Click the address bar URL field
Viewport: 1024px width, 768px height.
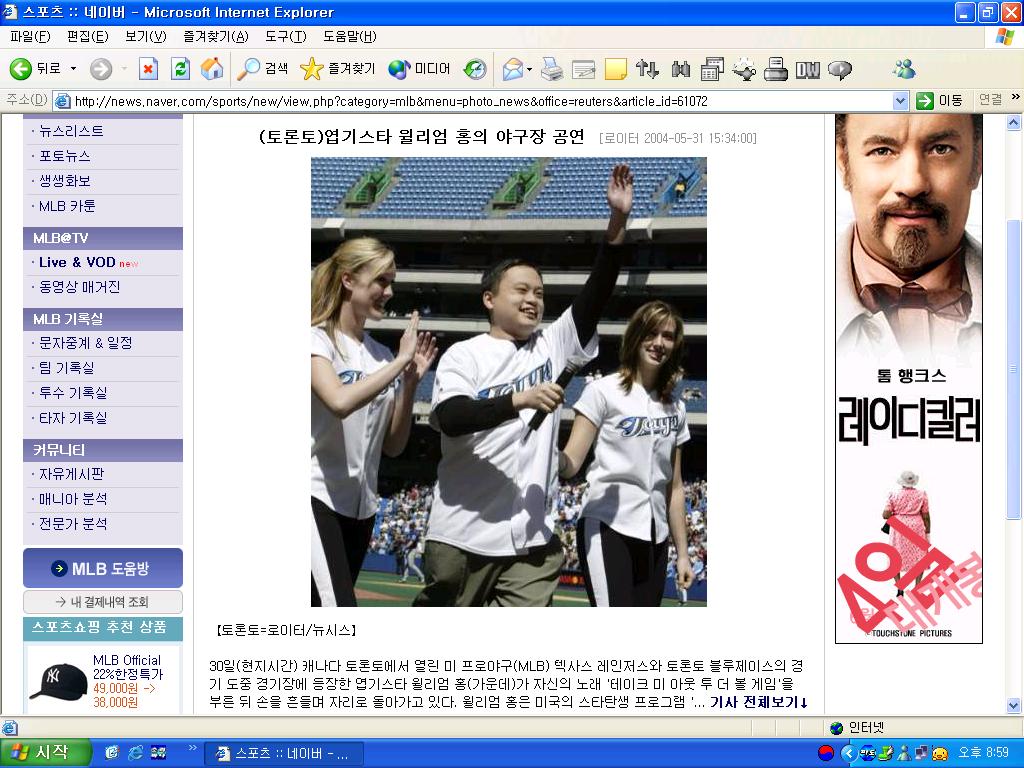(480, 101)
